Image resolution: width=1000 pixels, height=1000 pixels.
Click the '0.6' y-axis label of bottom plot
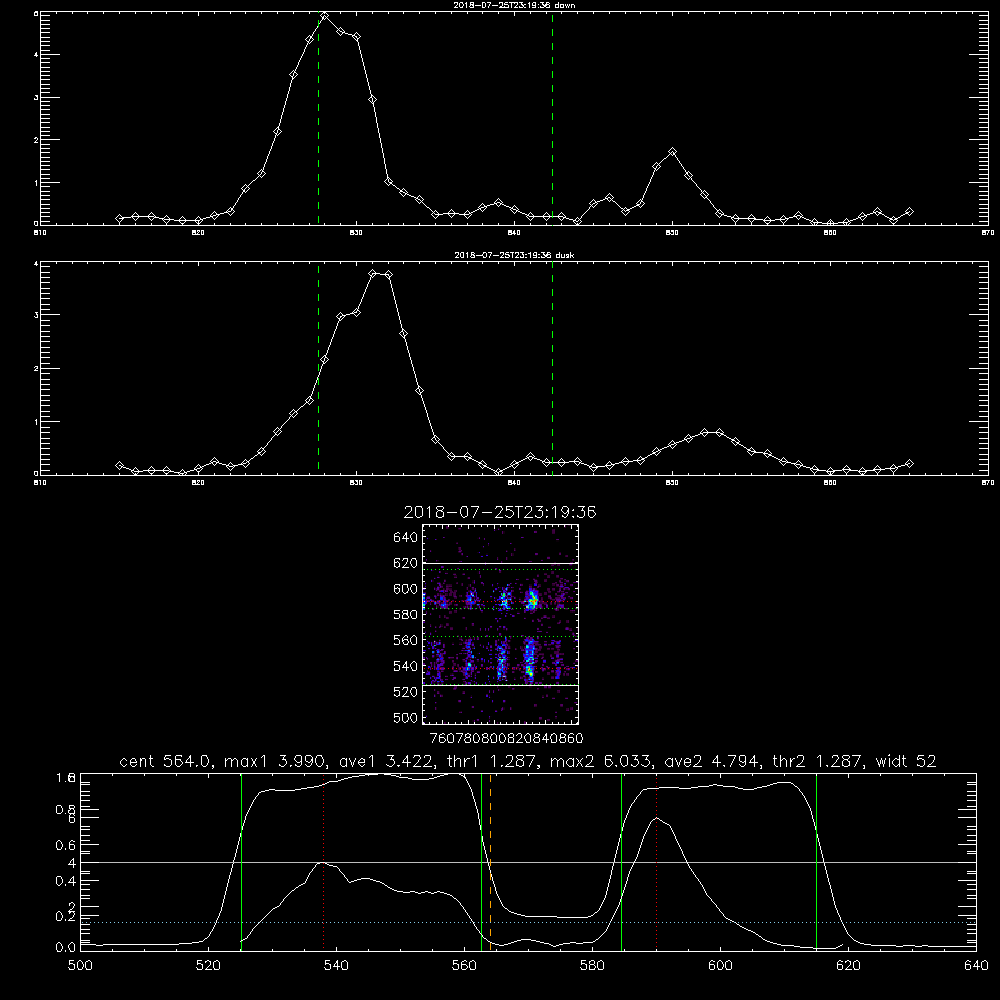tap(66, 845)
